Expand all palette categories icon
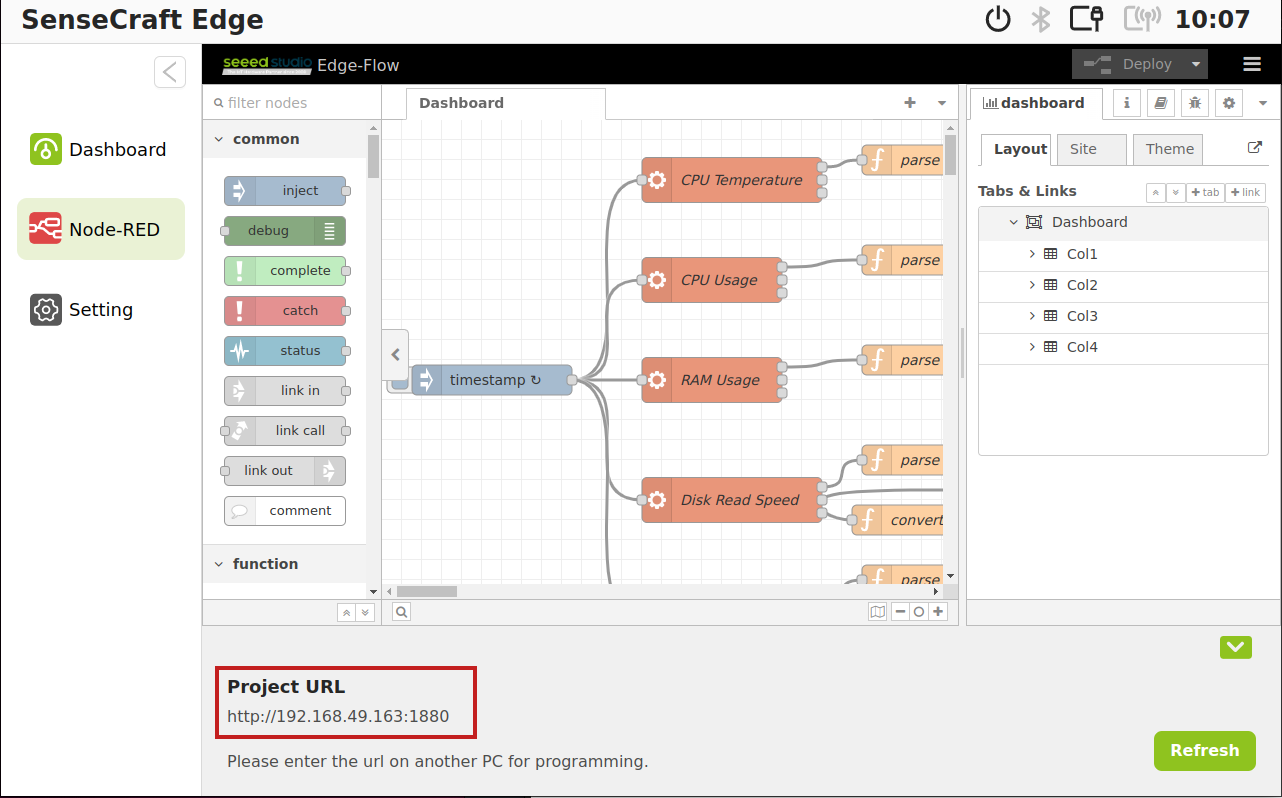The height and width of the screenshot is (798, 1282). tap(365, 612)
